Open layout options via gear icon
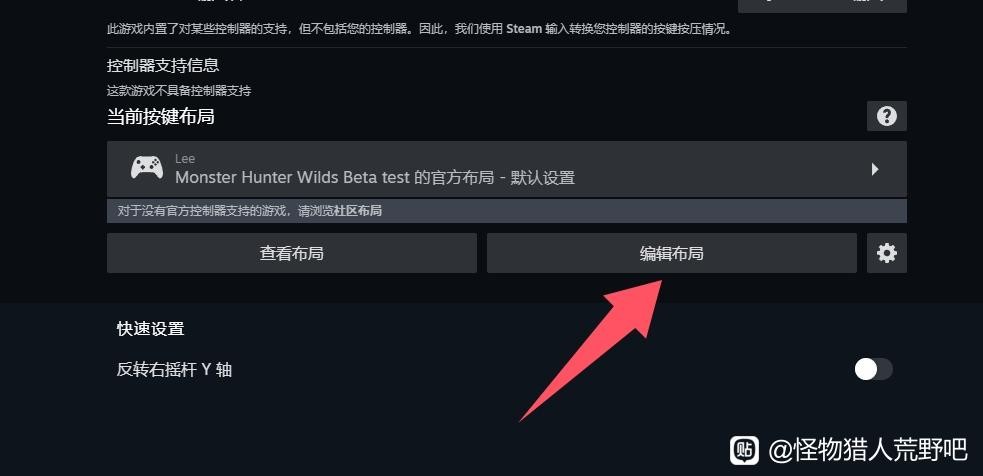 click(886, 253)
